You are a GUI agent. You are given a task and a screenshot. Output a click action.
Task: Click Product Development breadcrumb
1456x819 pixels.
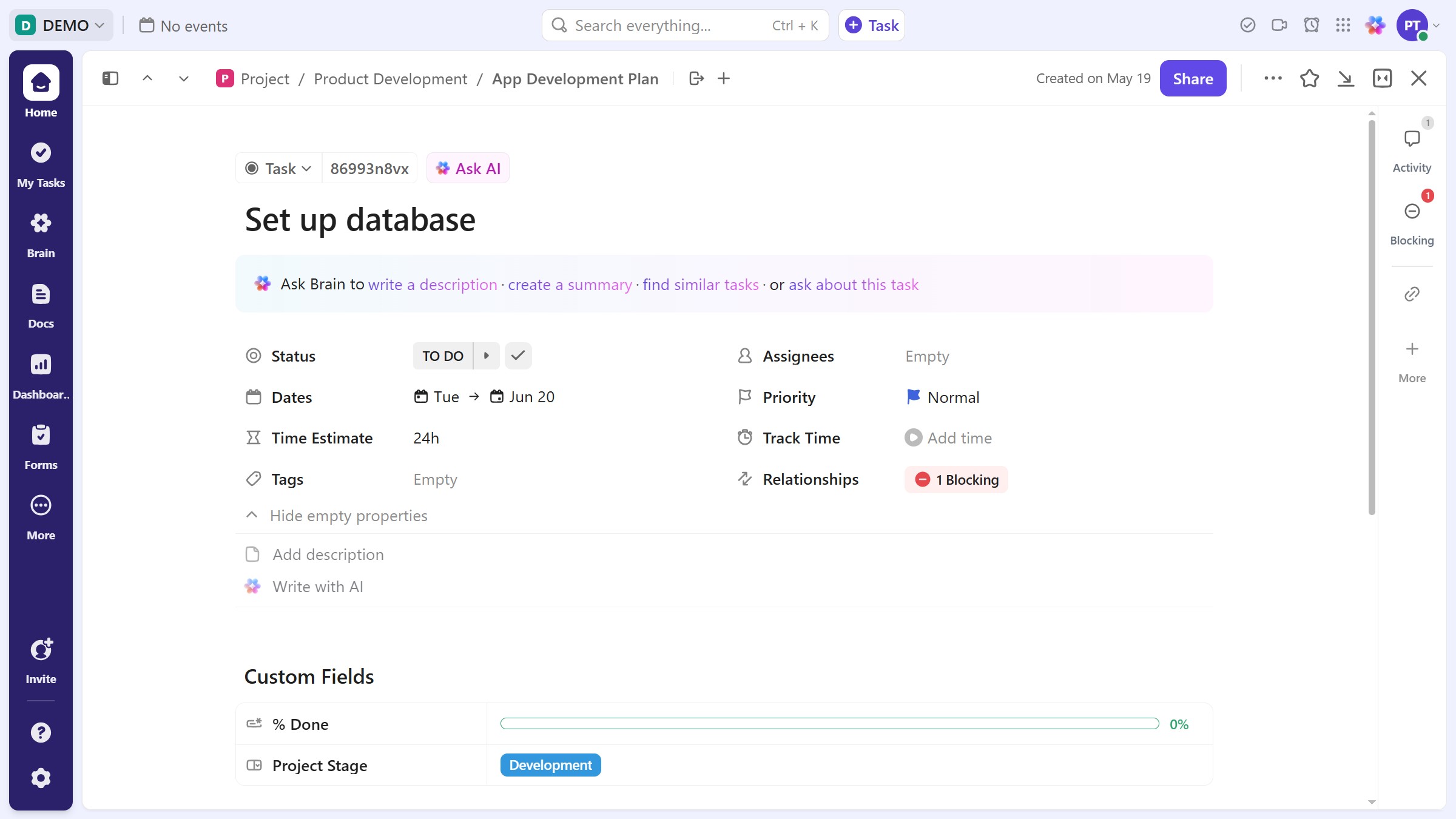pos(390,79)
